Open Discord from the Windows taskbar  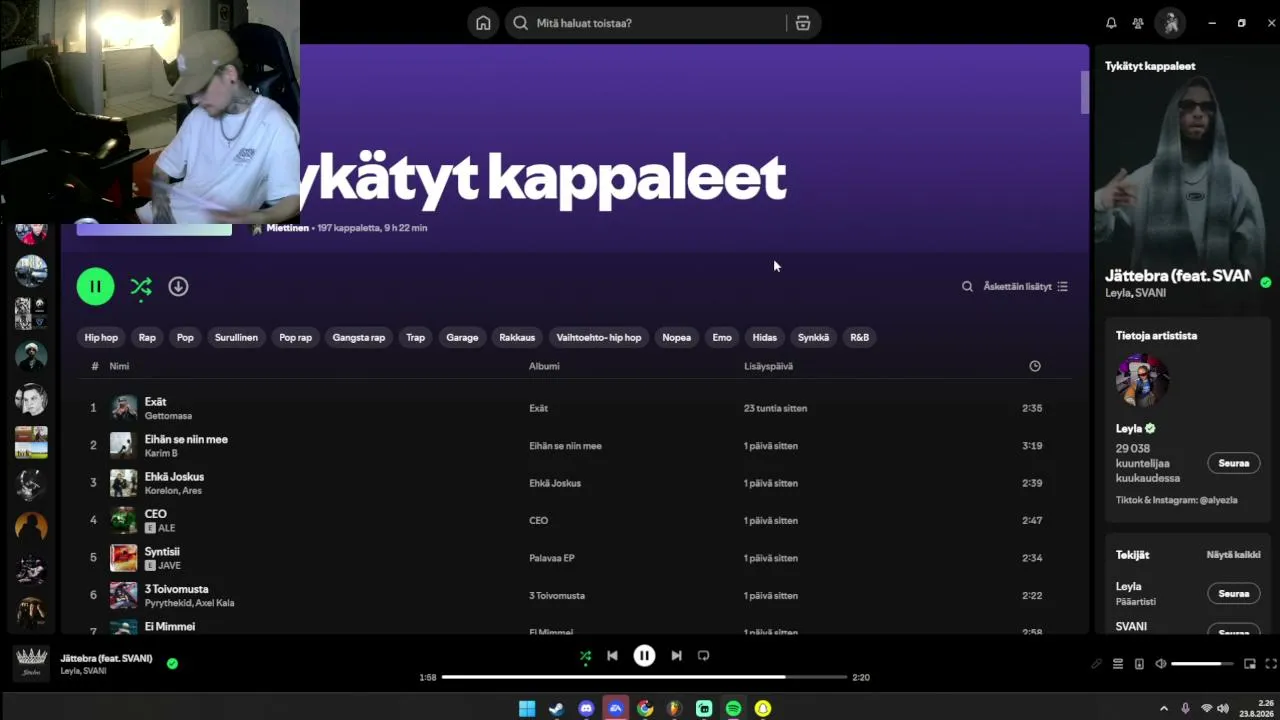tap(586, 708)
